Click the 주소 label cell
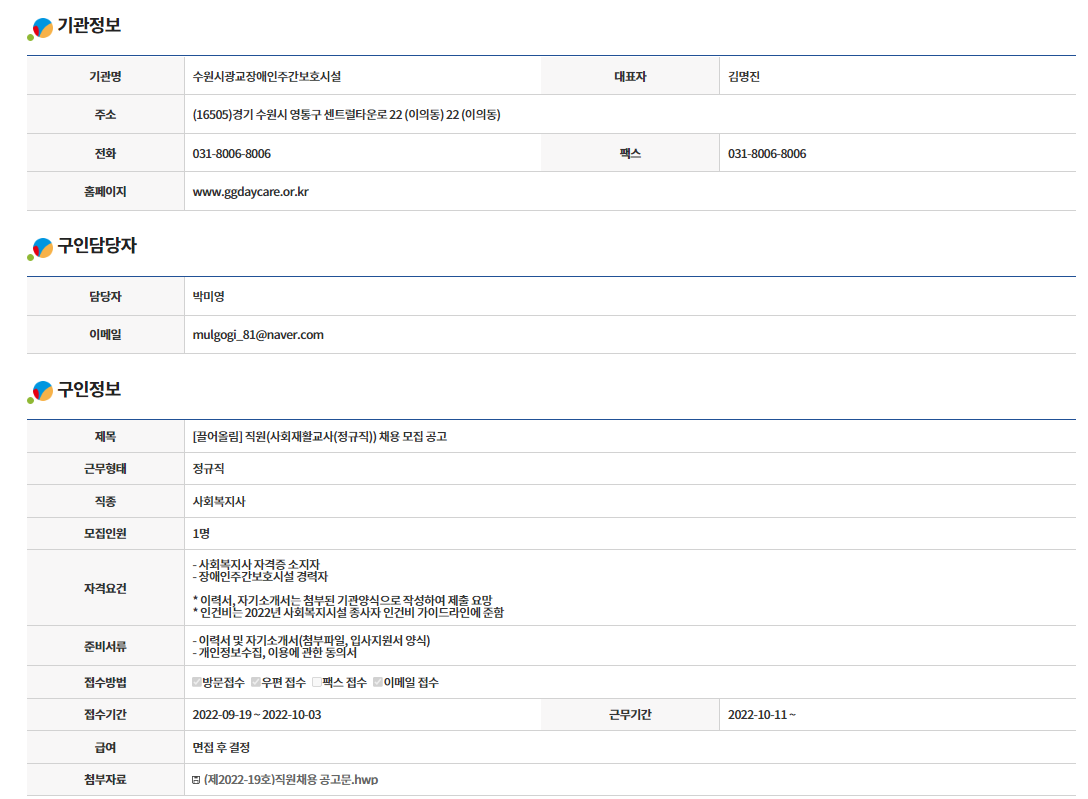 point(105,114)
